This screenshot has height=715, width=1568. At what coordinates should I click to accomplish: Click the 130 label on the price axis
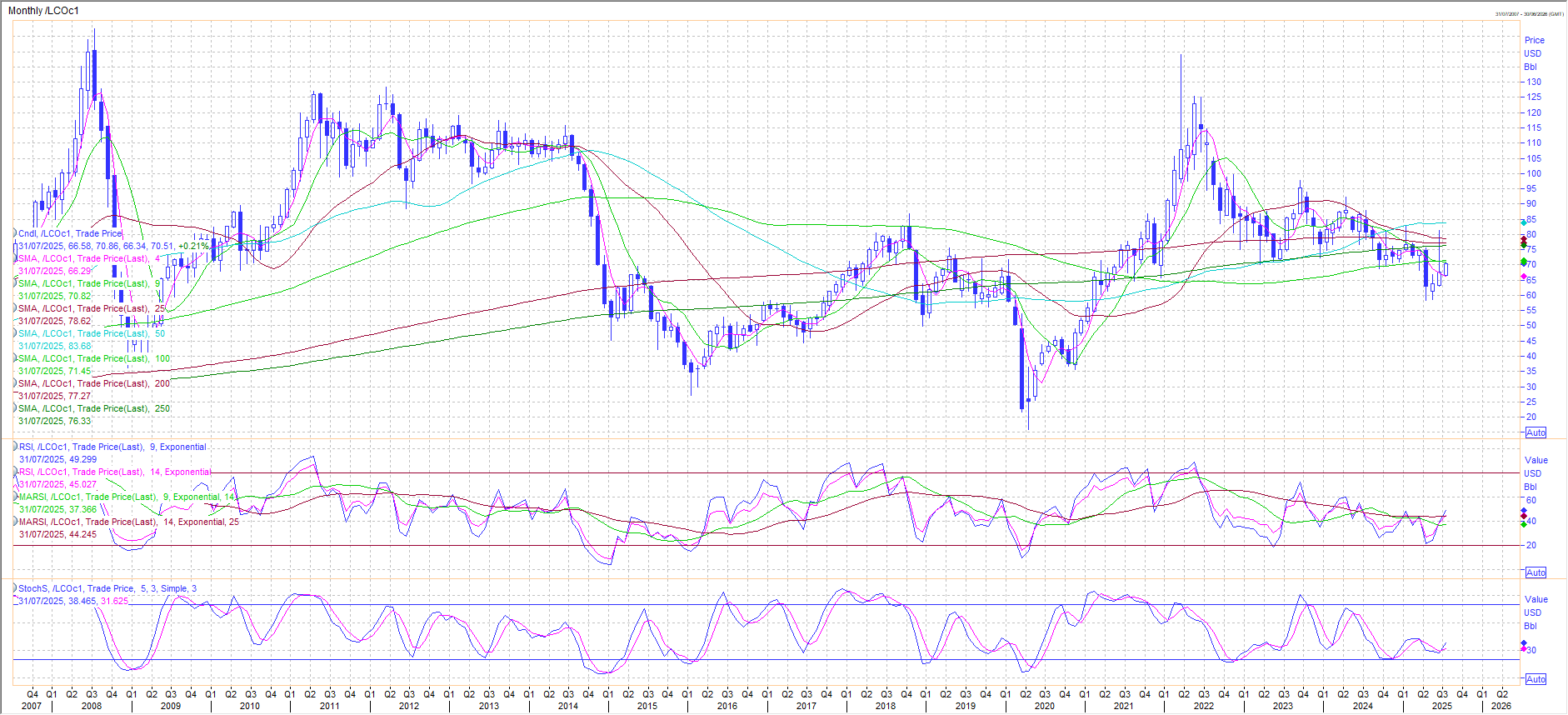click(x=1533, y=82)
